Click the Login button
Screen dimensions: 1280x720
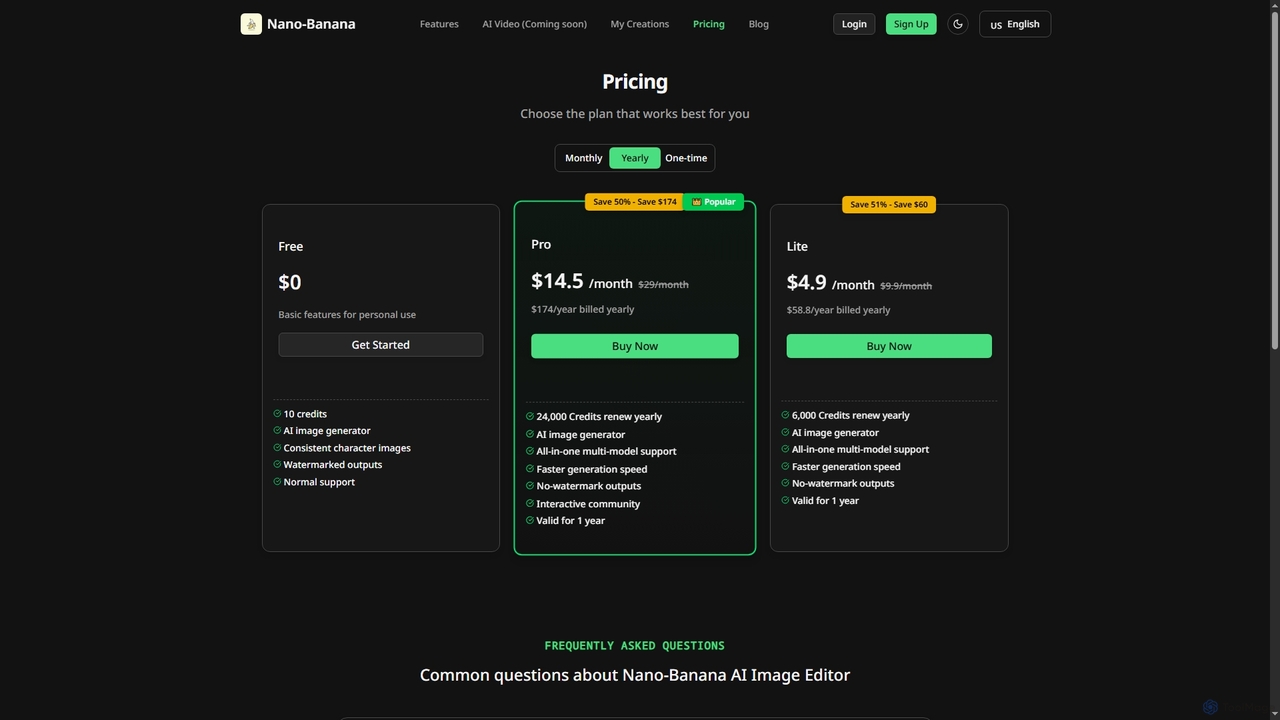coord(854,24)
